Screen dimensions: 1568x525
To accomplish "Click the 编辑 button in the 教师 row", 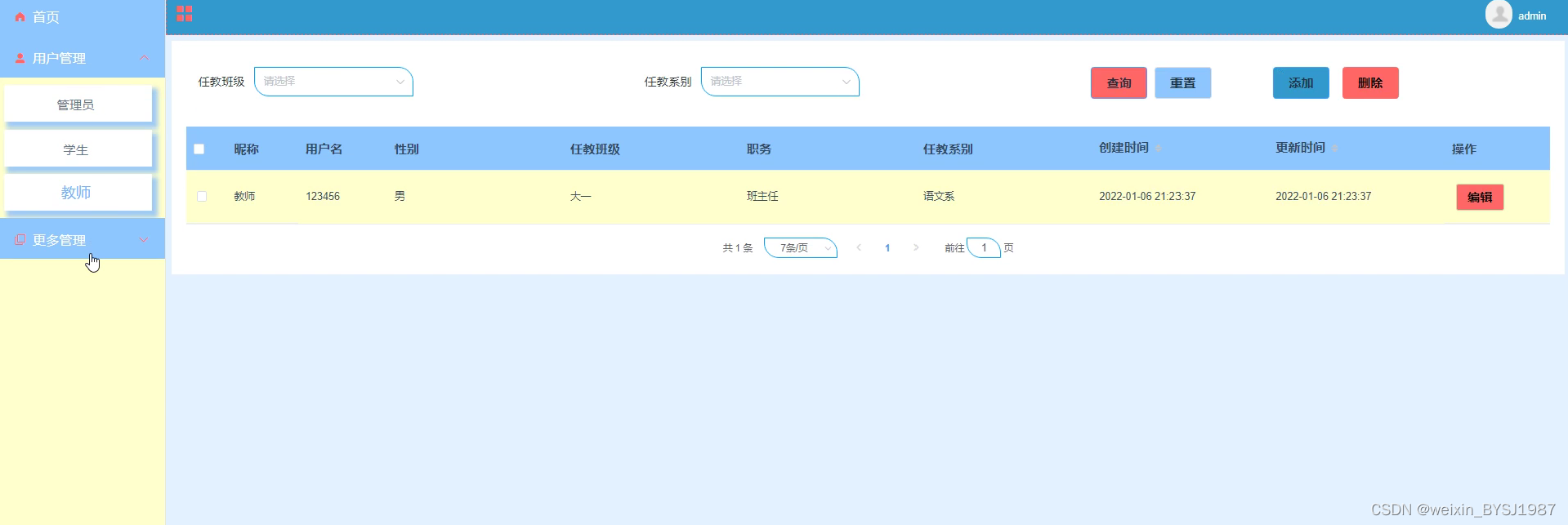I will tap(1480, 197).
